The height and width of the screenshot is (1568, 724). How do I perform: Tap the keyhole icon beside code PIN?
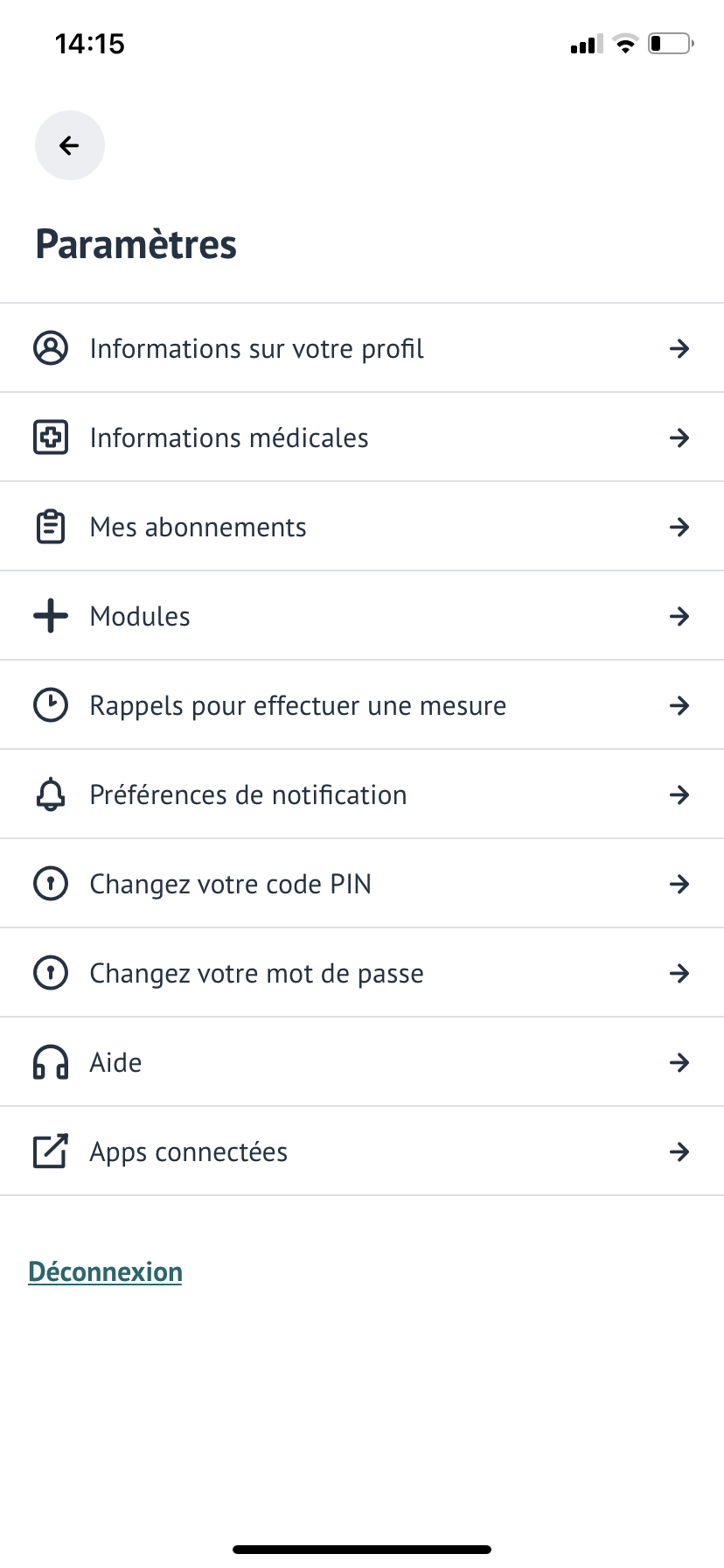pos(51,884)
